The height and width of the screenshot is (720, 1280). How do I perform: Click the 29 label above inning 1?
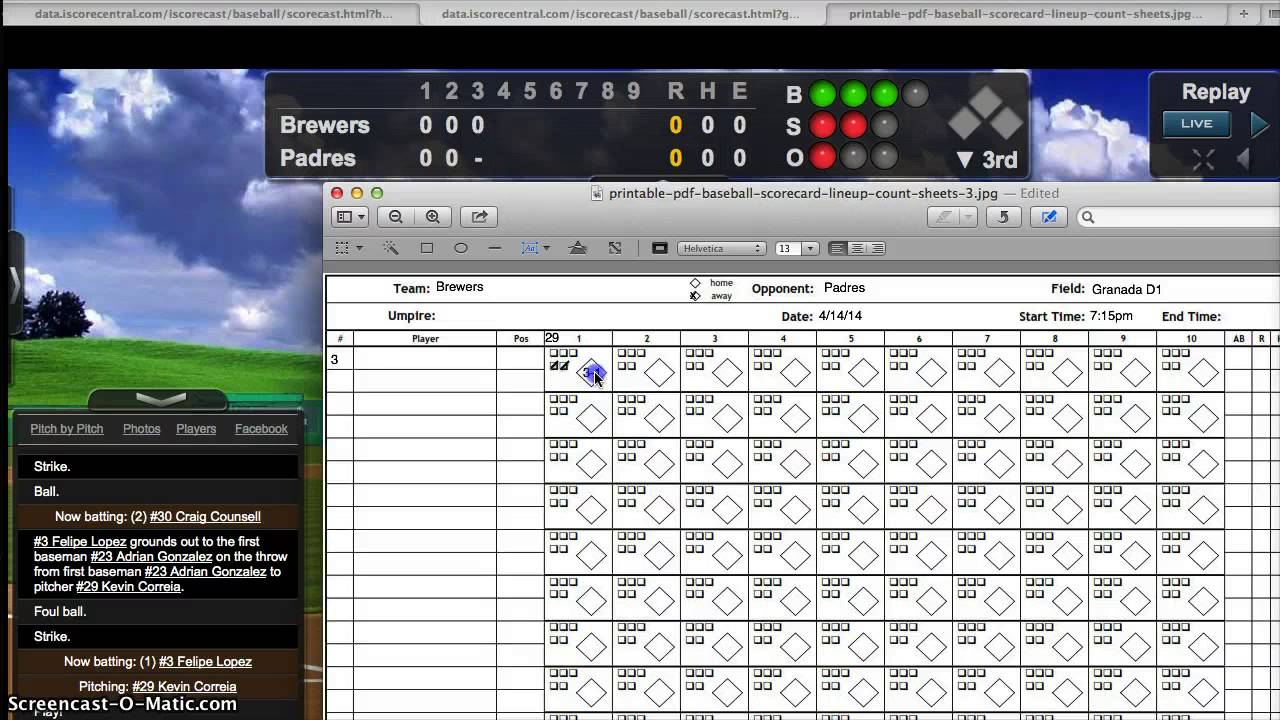(552, 338)
